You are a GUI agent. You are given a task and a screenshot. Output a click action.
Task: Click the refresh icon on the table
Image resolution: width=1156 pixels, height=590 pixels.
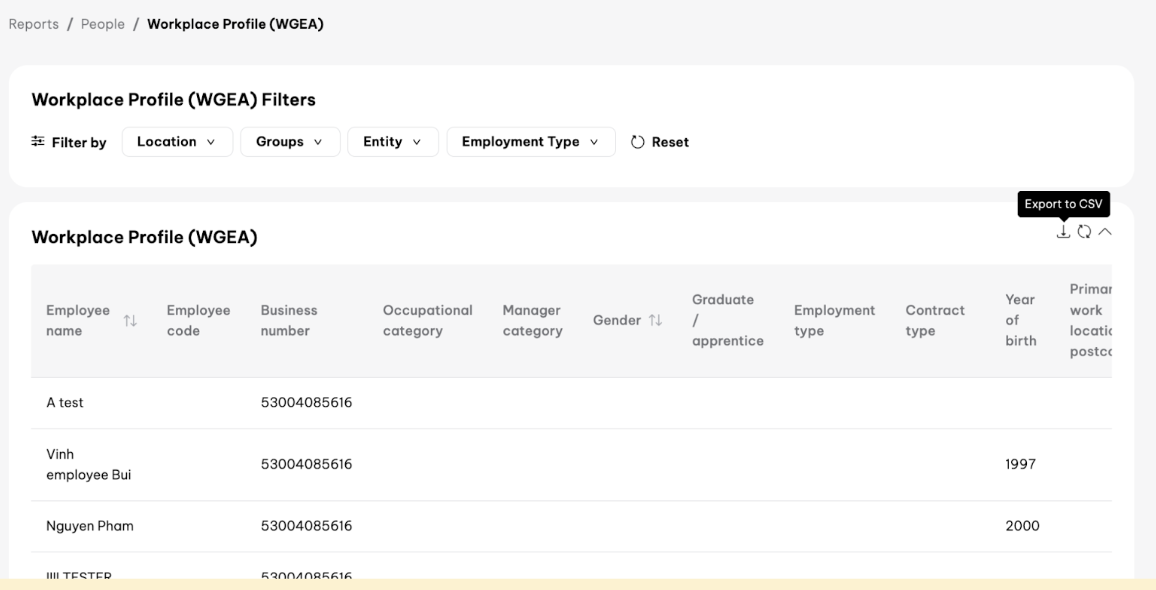tap(1084, 231)
